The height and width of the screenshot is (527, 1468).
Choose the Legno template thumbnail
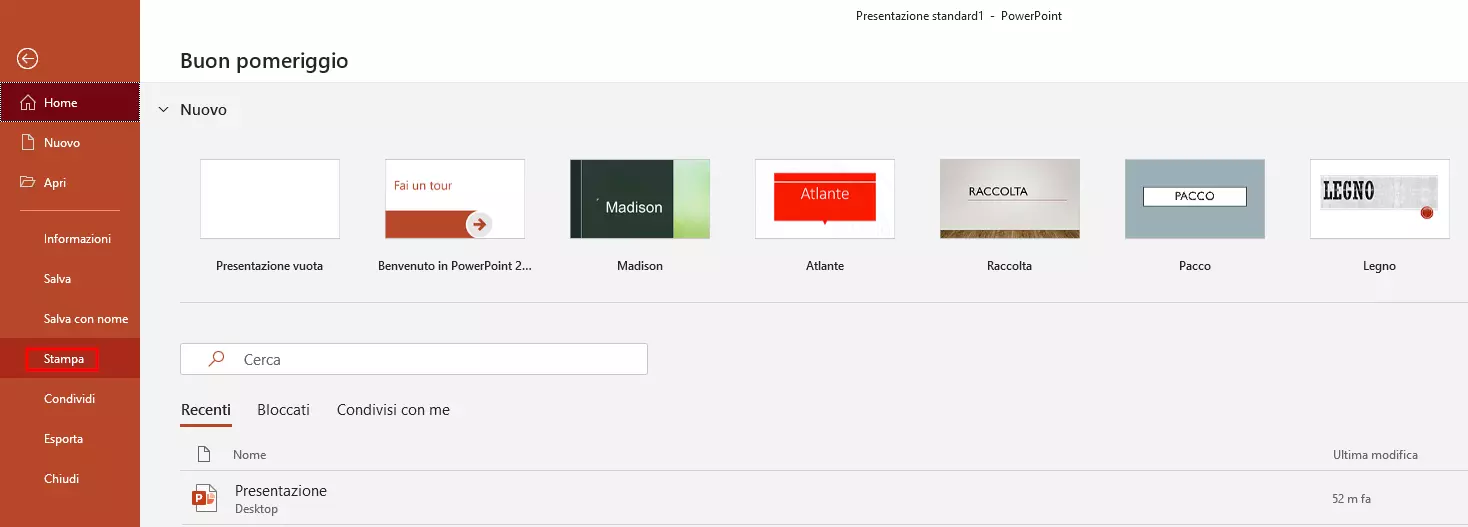(x=1380, y=199)
